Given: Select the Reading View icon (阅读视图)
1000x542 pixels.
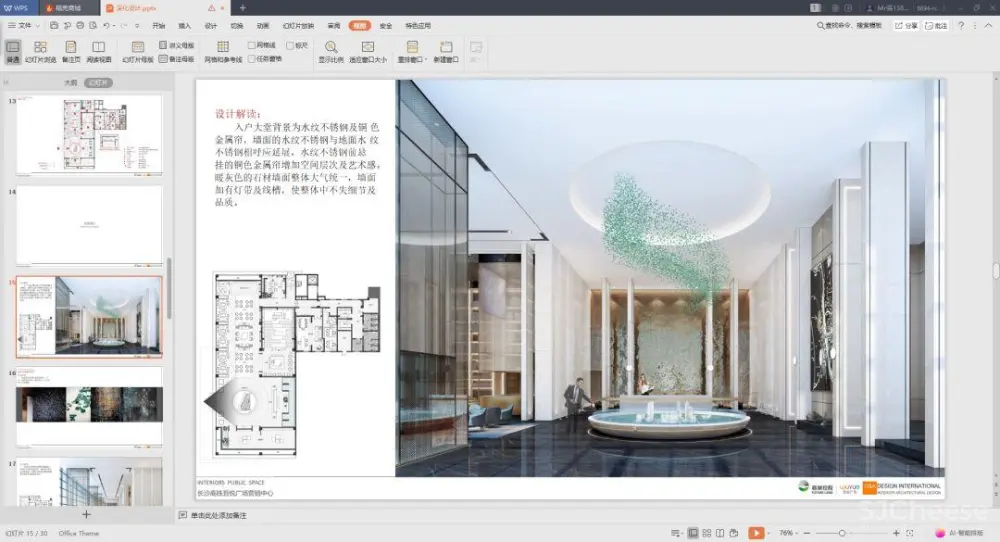Looking at the screenshot, I should (x=99, y=51).
